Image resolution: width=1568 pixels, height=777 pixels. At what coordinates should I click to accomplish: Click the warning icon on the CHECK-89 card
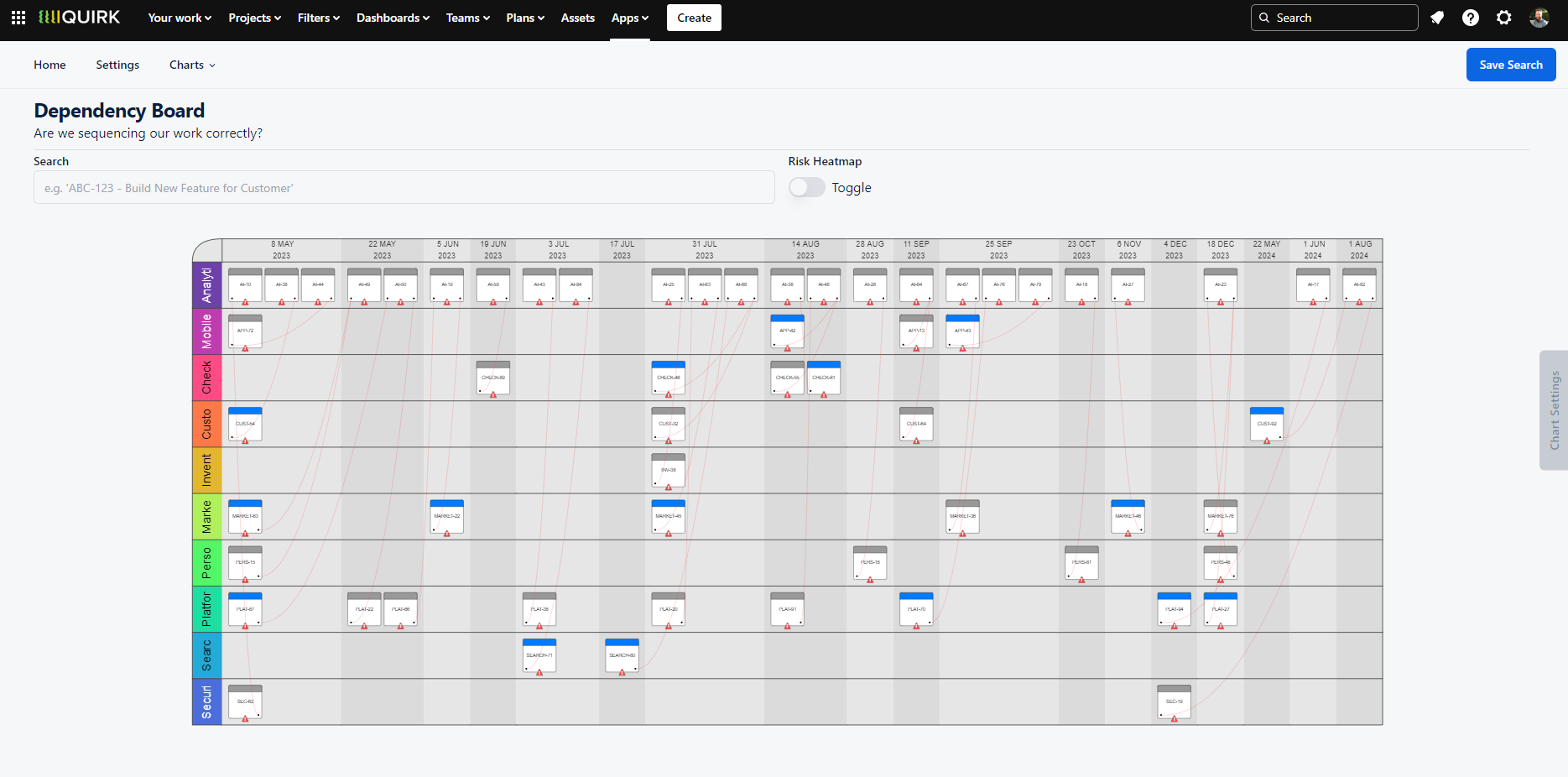pyautogui.click(x=493, y=394)
